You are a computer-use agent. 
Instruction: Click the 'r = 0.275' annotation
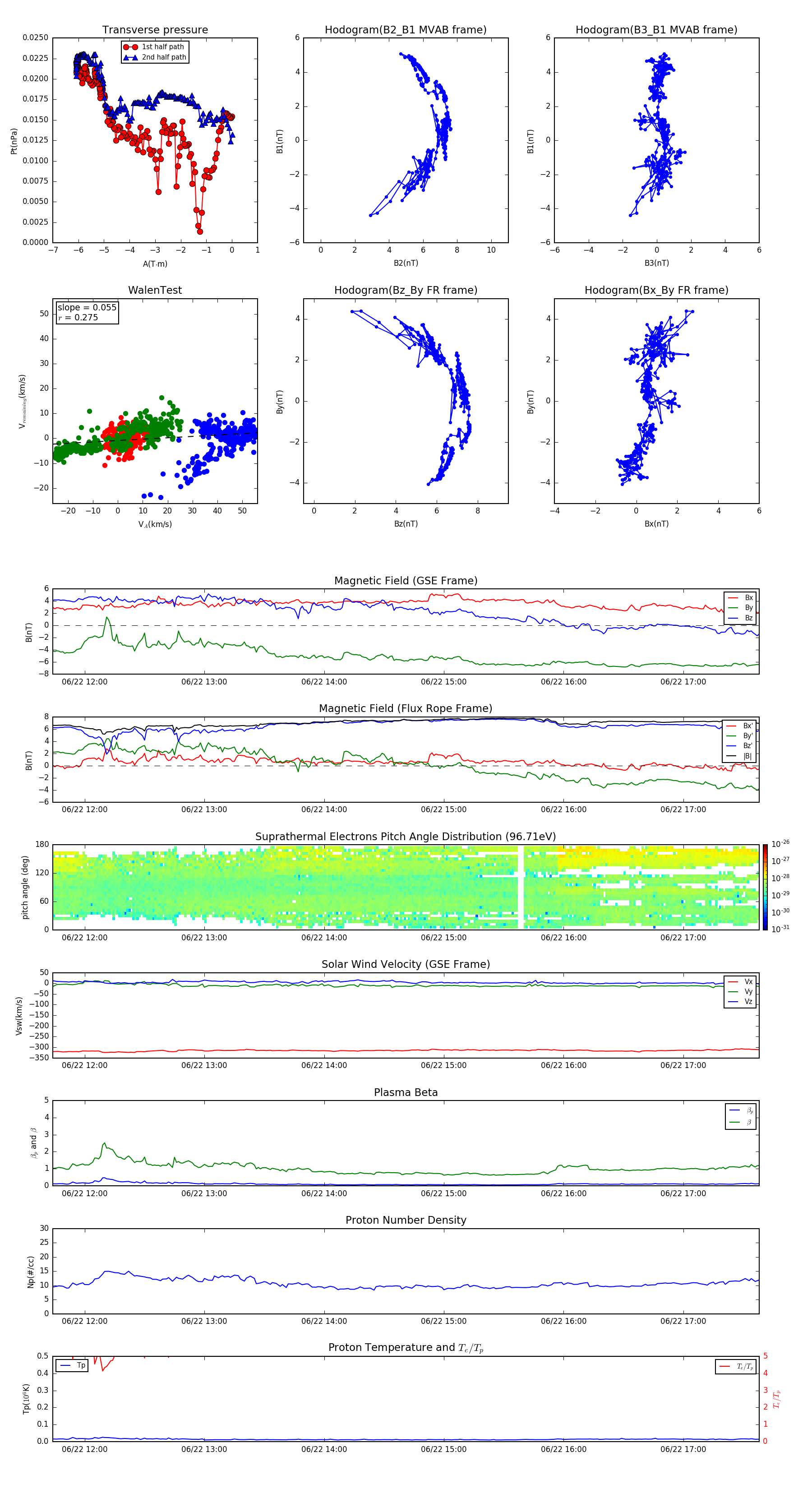[x=78, y=317]
